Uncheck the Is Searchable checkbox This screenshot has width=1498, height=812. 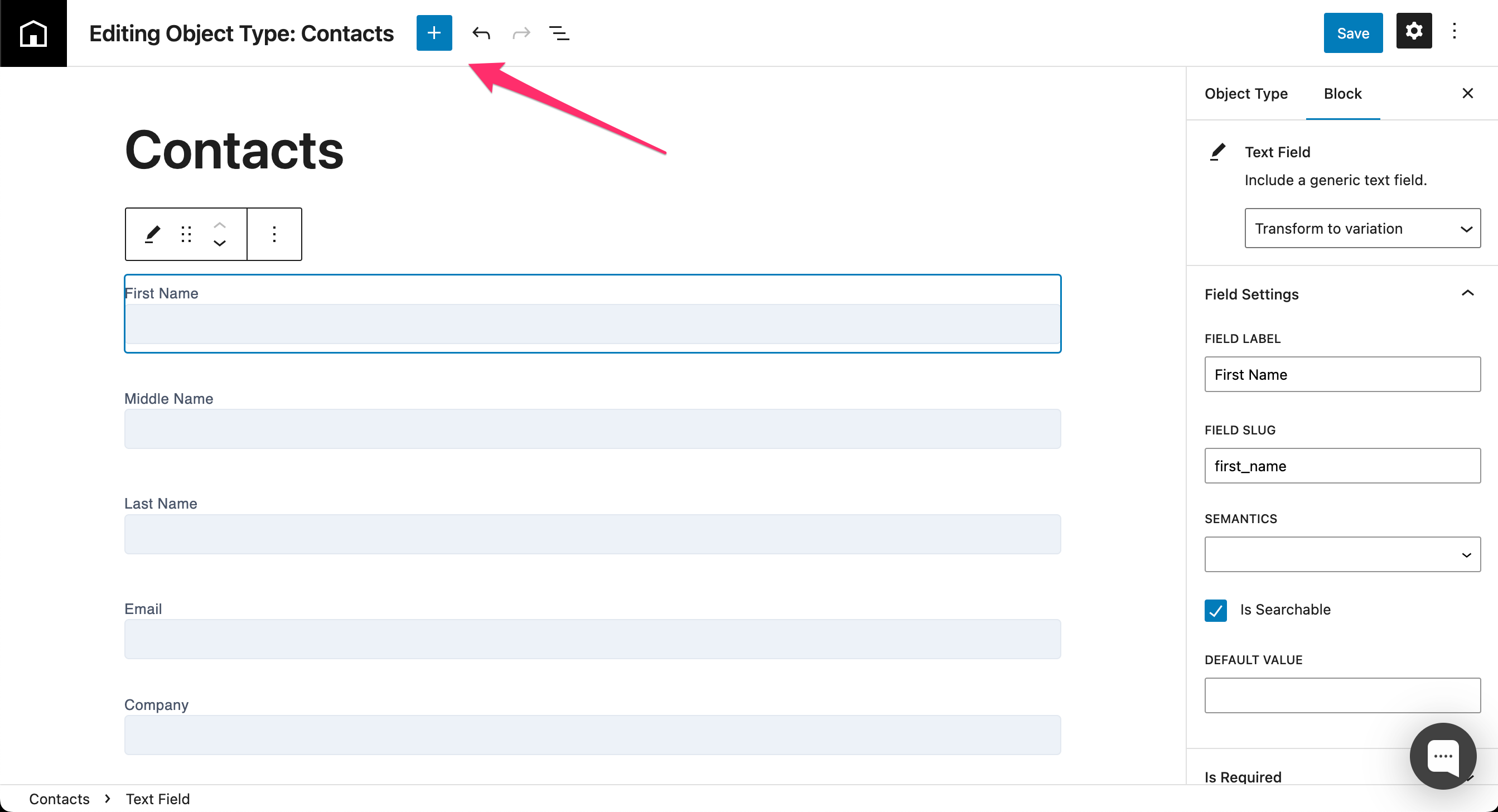[1215, 610]
